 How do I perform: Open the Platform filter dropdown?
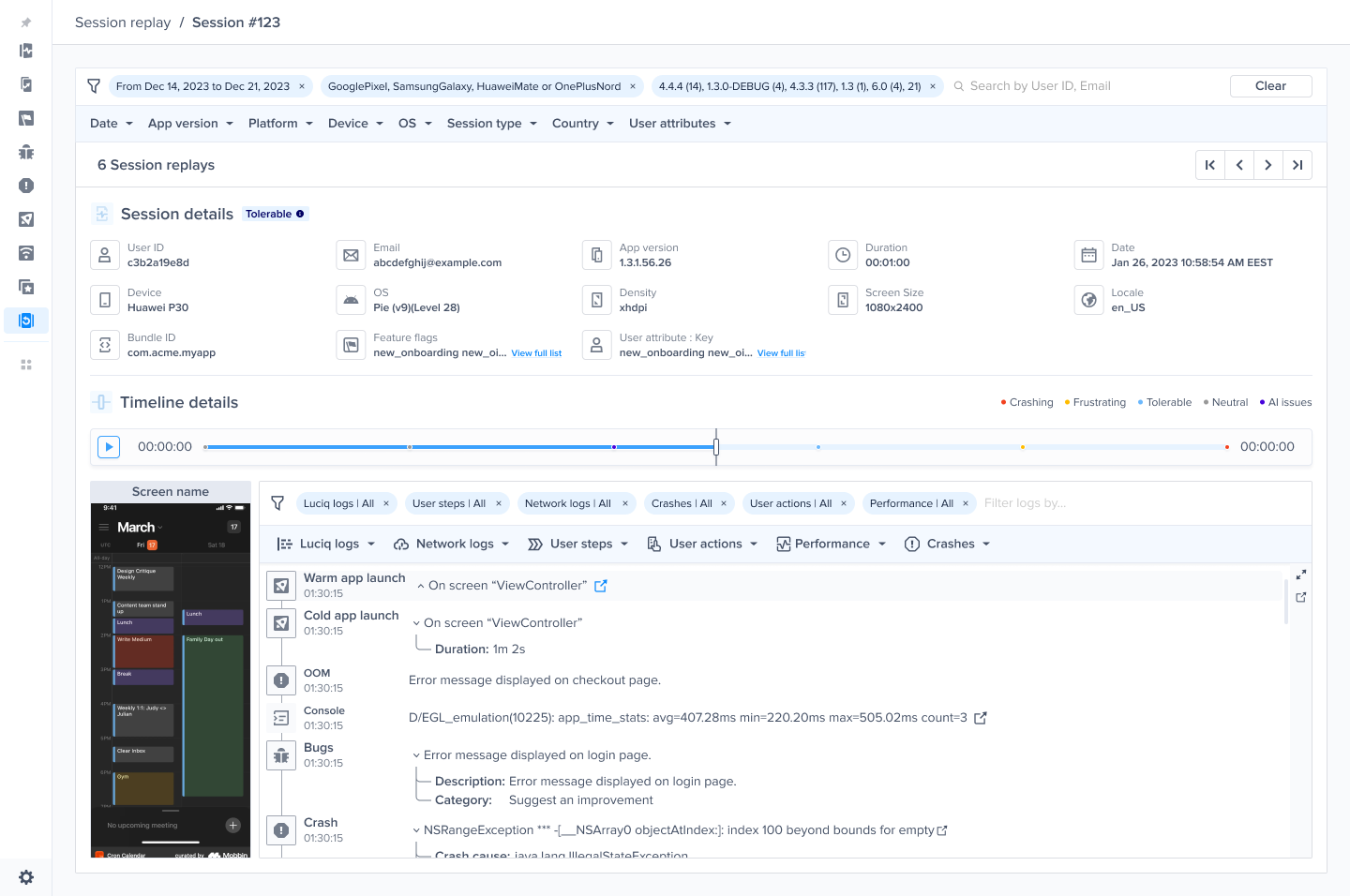(280, 124)
